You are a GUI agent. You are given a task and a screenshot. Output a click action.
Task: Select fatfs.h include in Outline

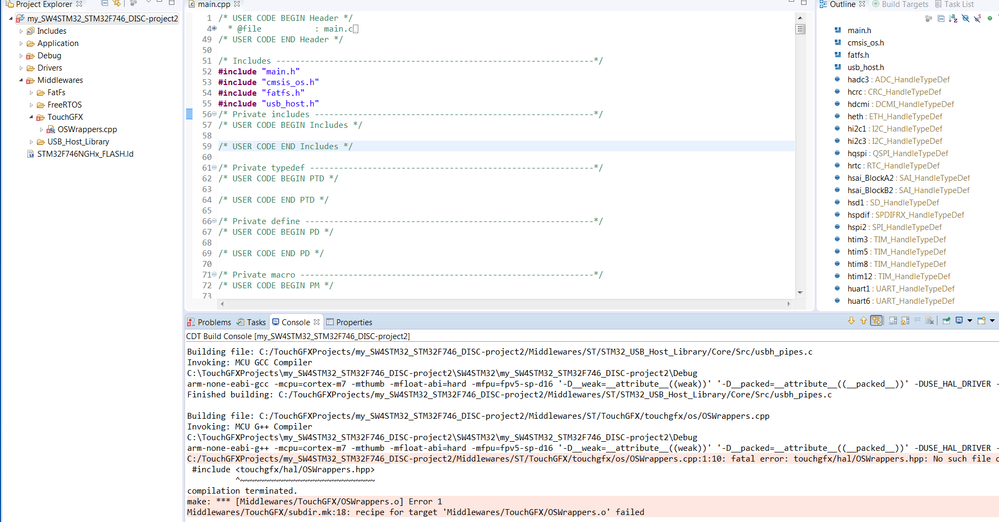(858, 55)
